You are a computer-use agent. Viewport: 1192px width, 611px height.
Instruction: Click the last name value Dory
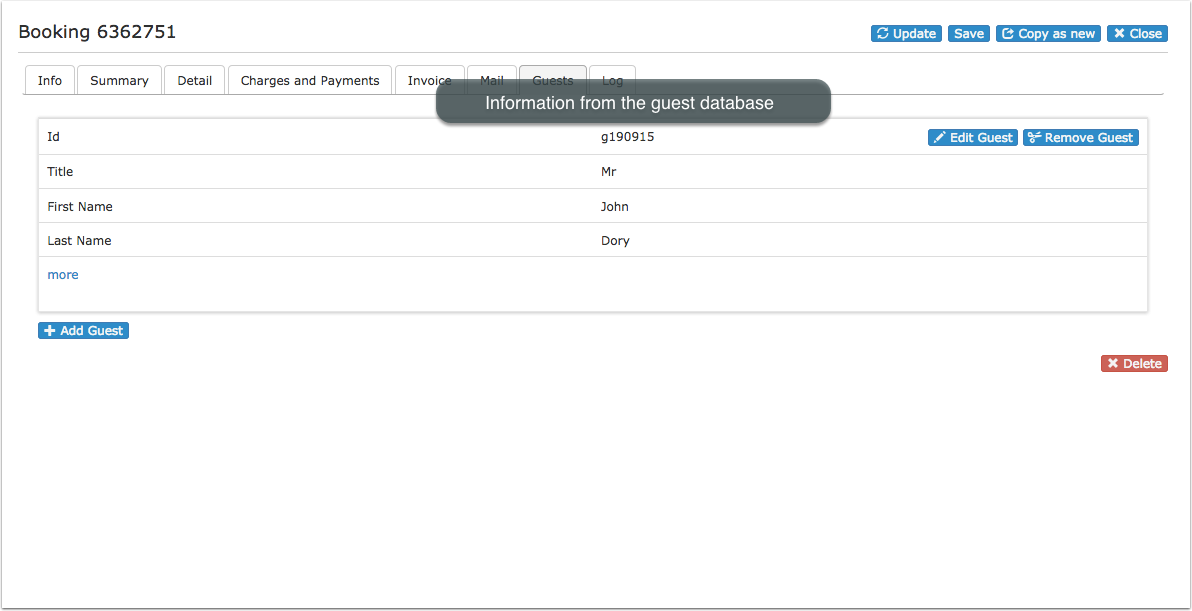tap(615, 241)
